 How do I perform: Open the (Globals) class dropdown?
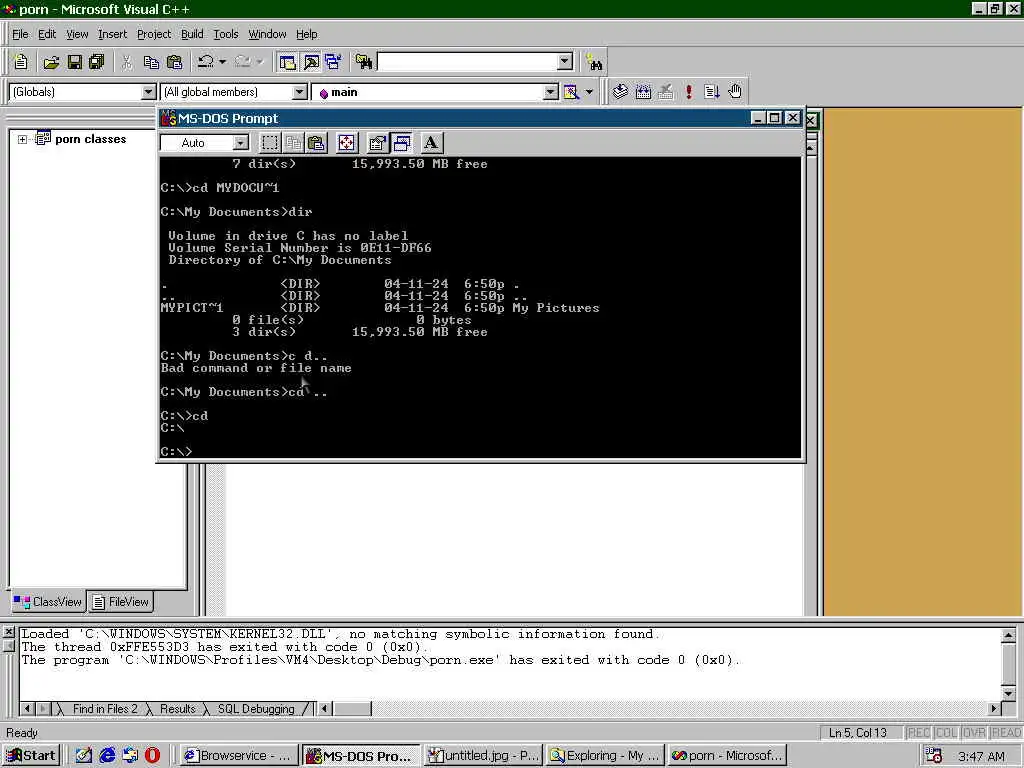point(149,92)
